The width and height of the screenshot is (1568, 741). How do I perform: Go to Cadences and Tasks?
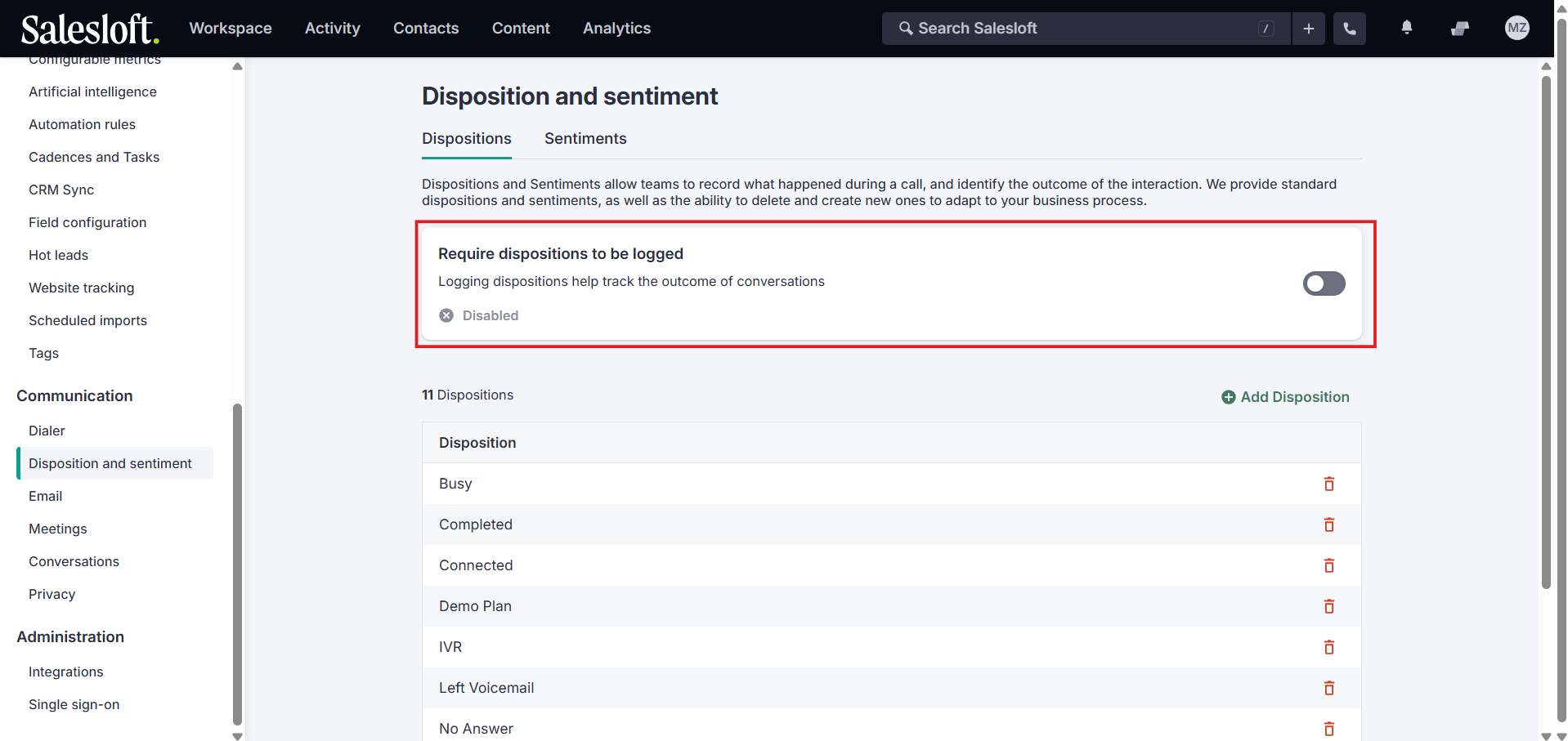pos(94,157)
